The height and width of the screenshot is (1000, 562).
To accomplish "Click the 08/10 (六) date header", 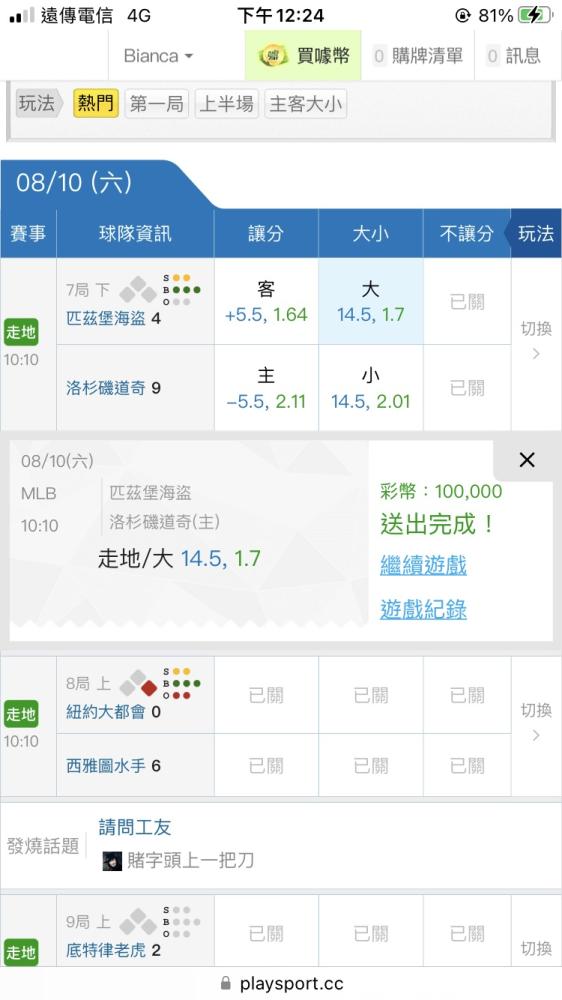I will click(x=74, y=184).
